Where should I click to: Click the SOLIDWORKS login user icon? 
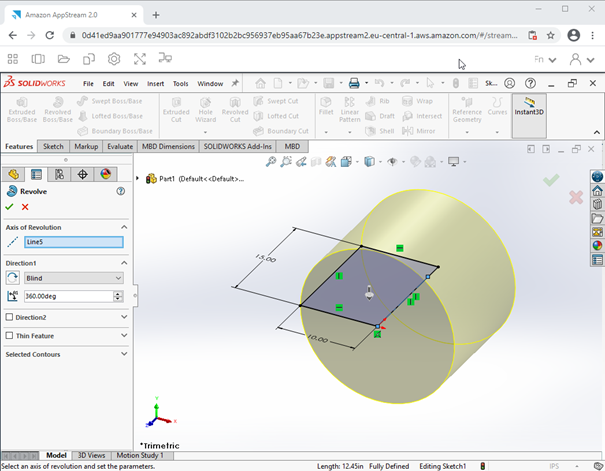tap(509, 83)
